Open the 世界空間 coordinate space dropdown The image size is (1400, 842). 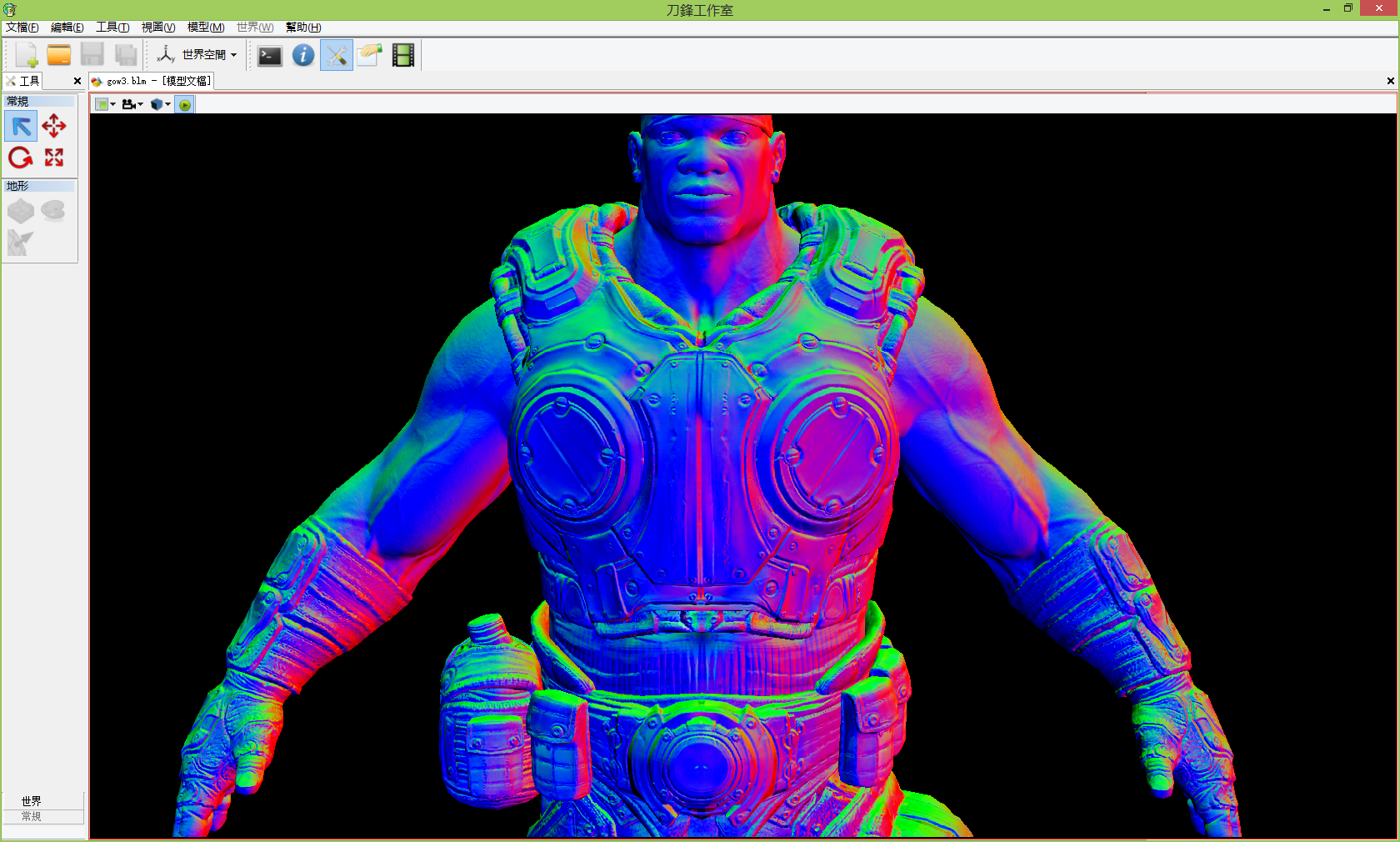tap(210, 55)
